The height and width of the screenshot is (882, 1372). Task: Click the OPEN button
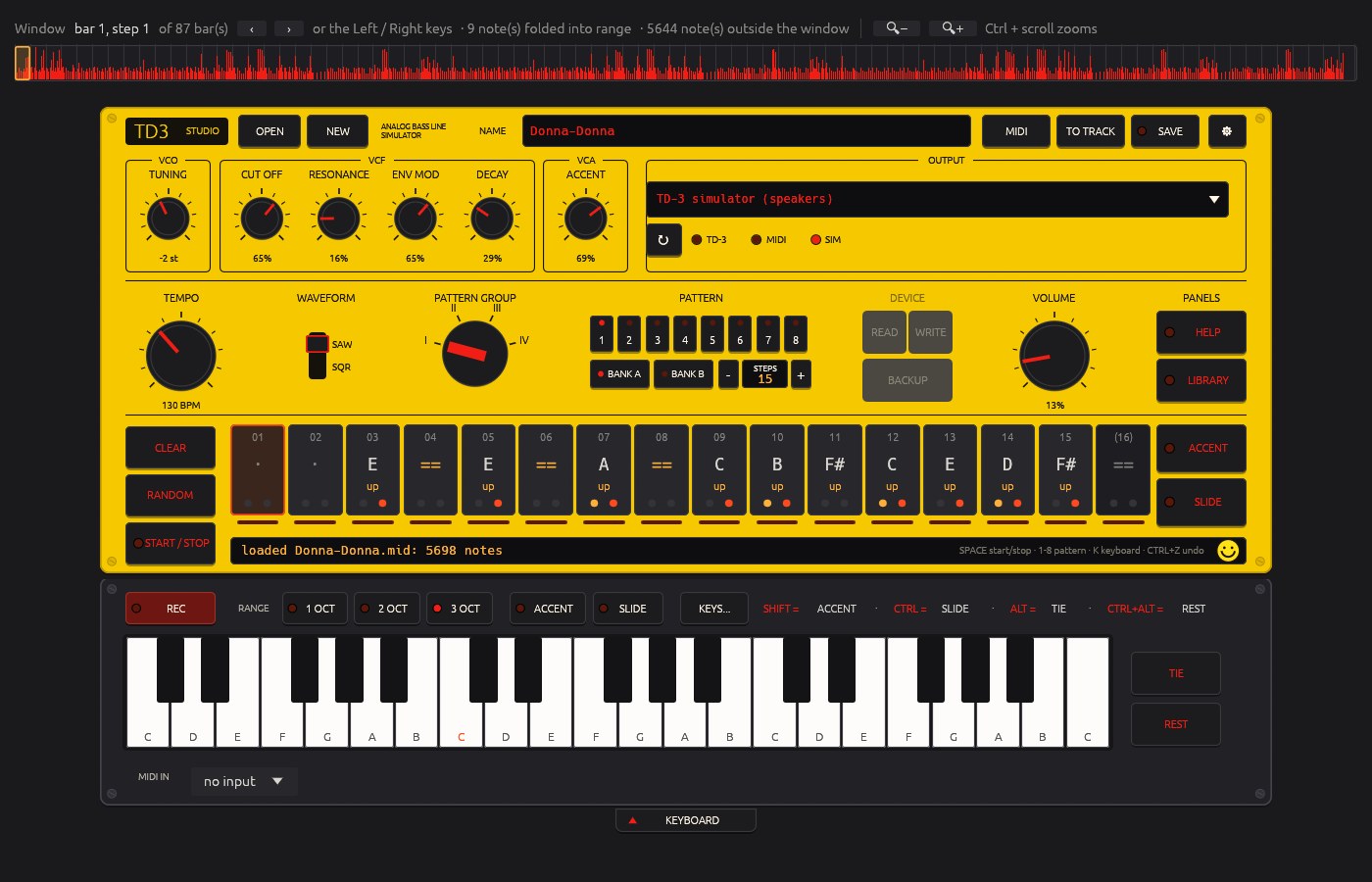click(x=269, y=131)
